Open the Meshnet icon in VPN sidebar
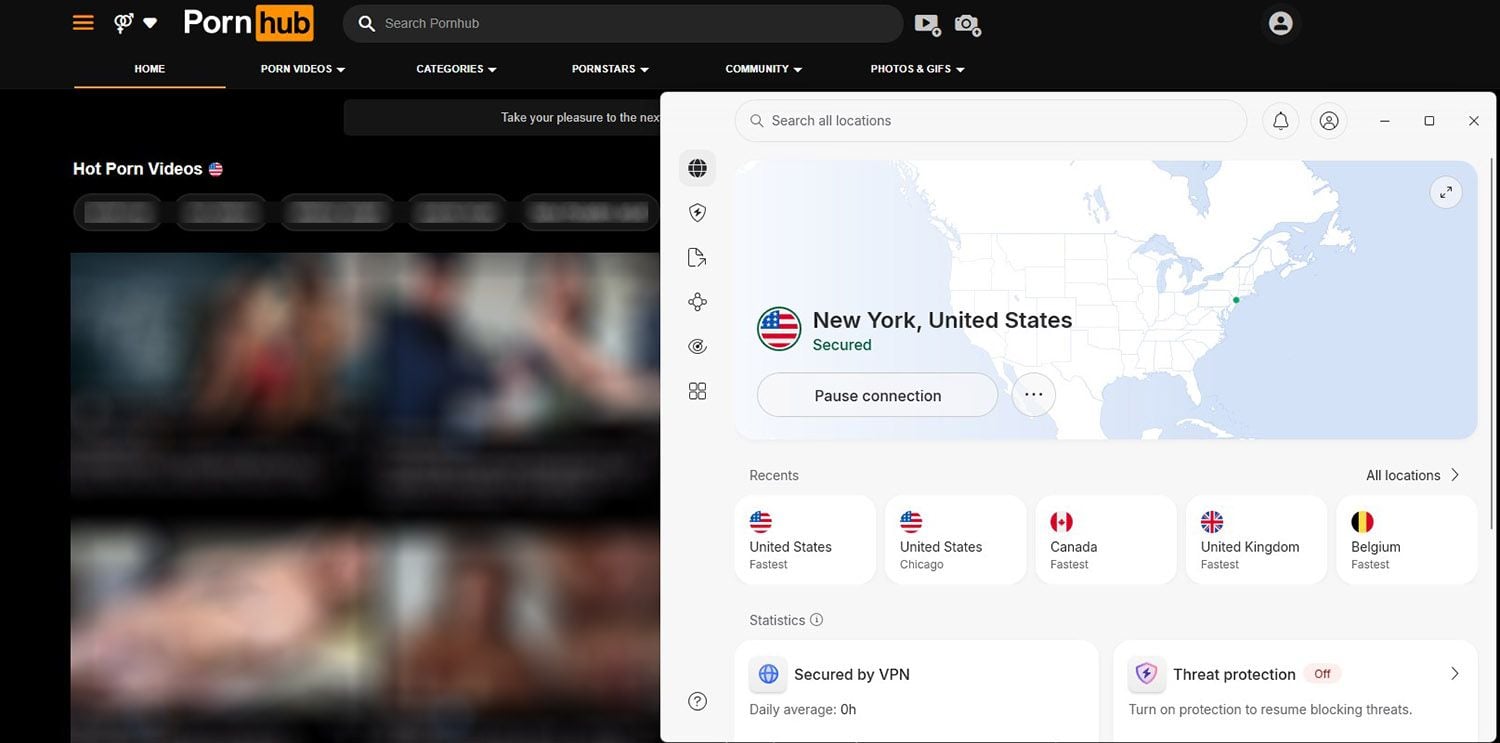This screenshot has width=1500, height=743. [x=697, y=302]
